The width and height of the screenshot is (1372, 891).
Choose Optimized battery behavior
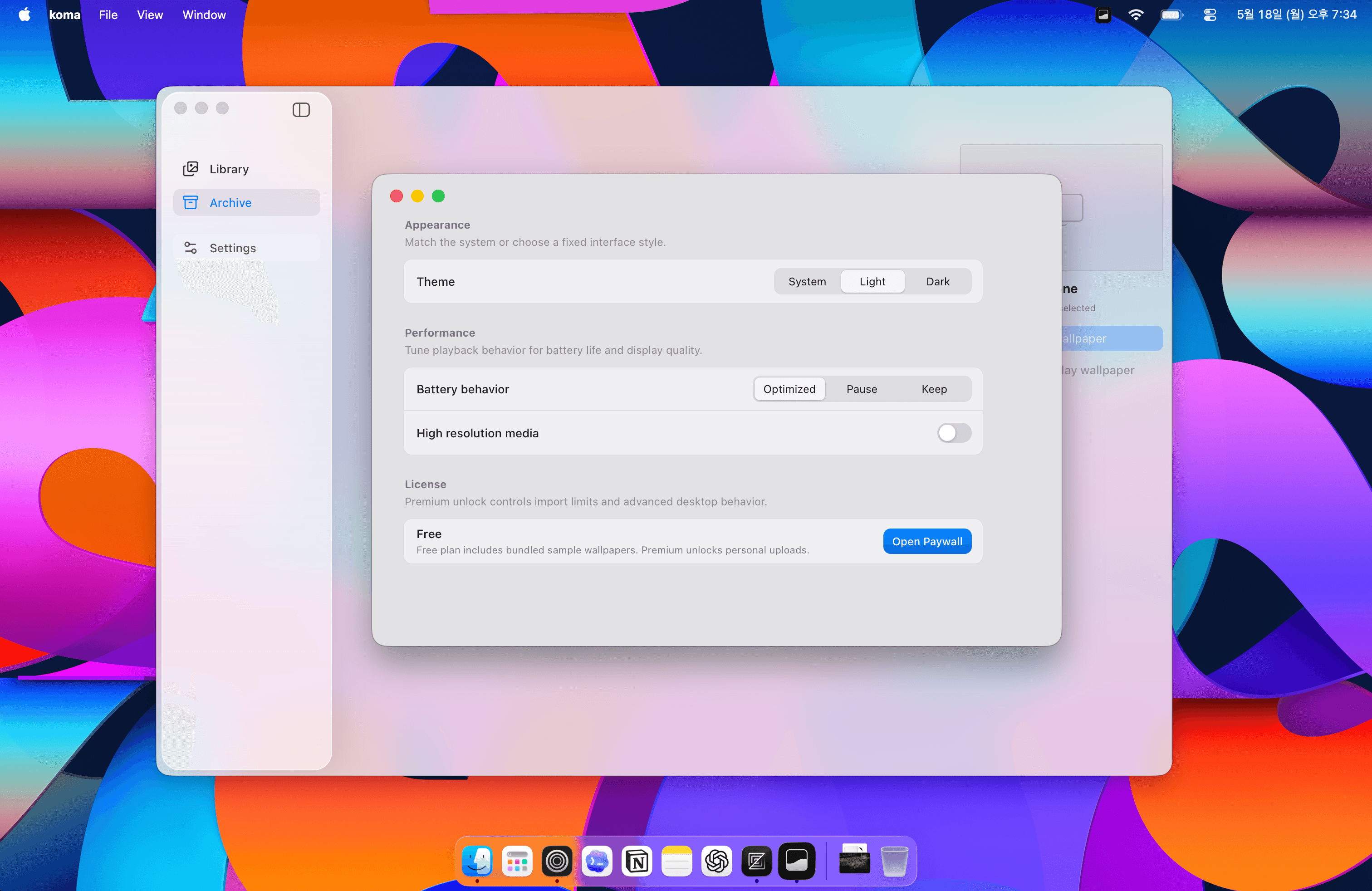tap(789, 389)
